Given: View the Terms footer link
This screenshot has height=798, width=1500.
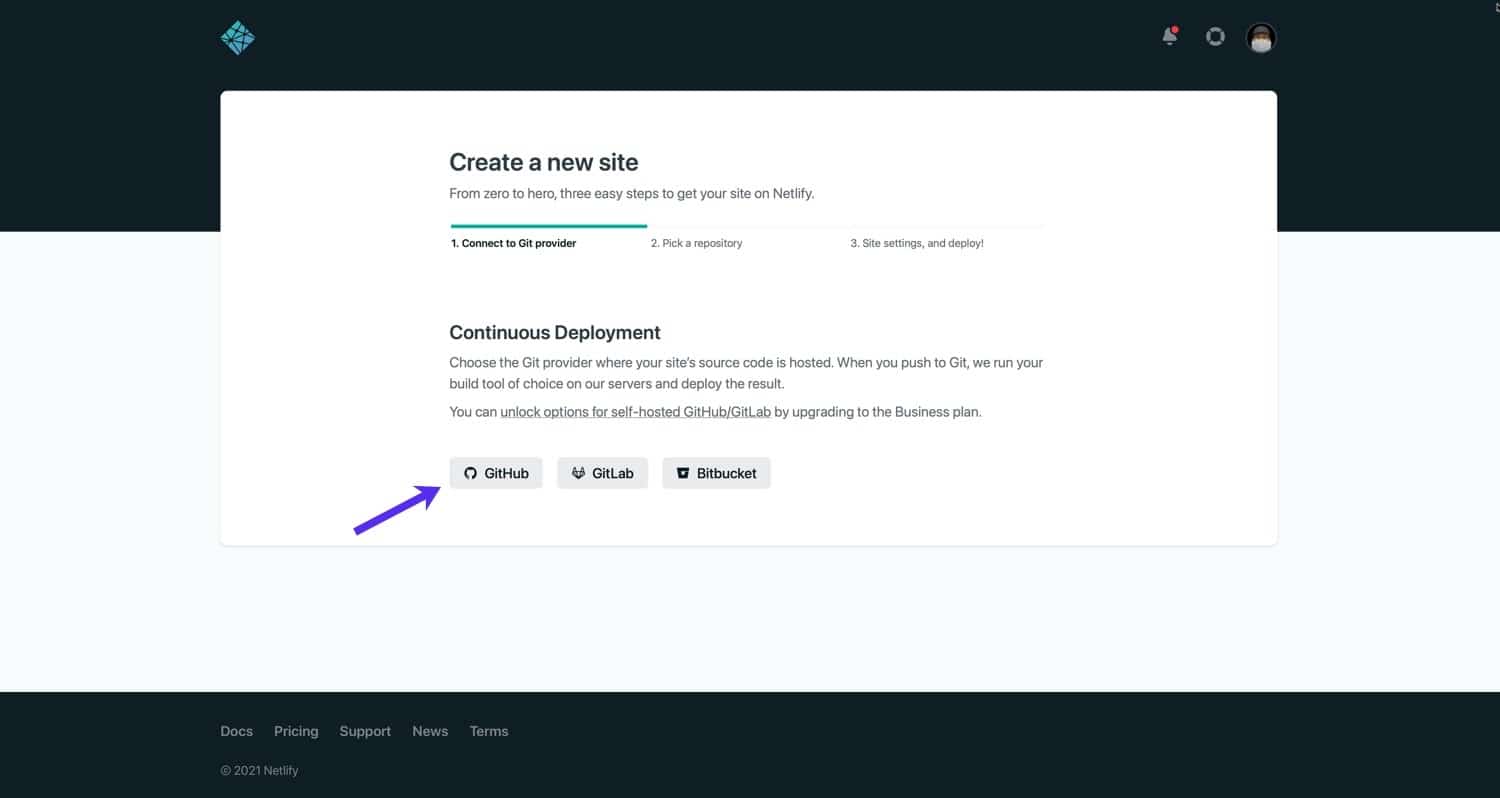Looking at the screenshot, I should (x=489, y=731).
